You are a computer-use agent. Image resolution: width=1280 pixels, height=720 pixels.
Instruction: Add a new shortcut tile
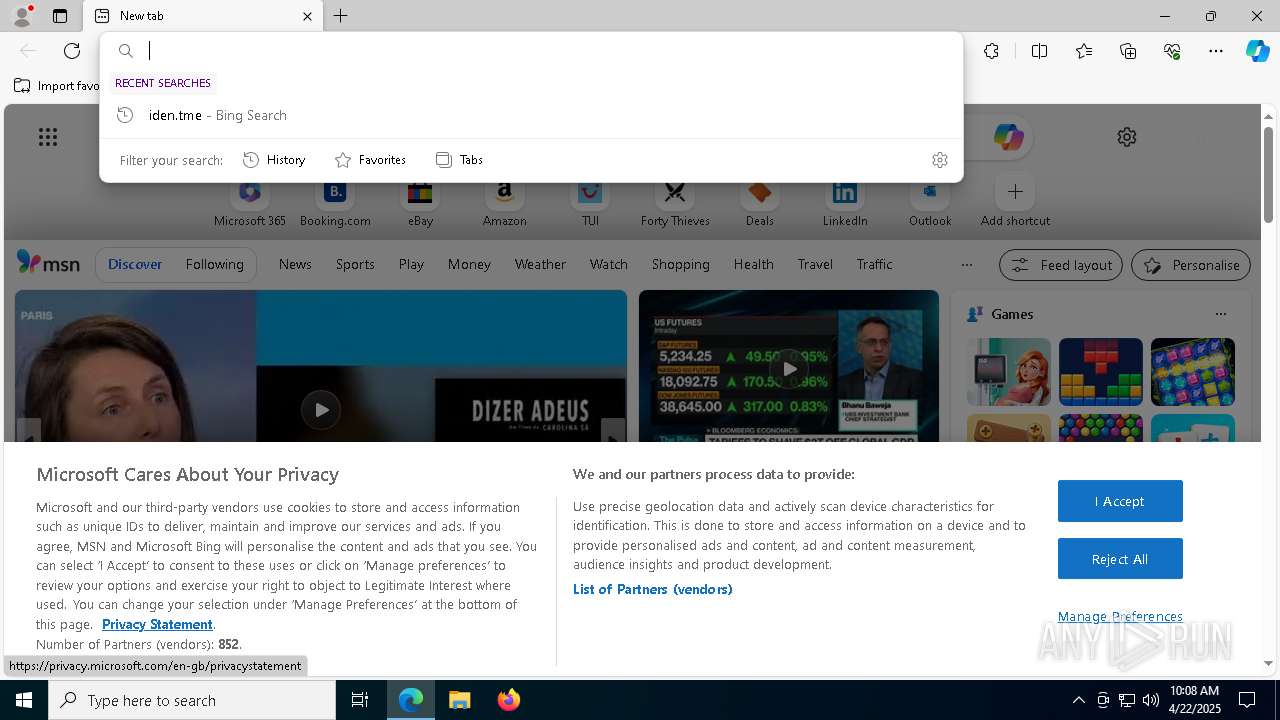click(1015, 203)
